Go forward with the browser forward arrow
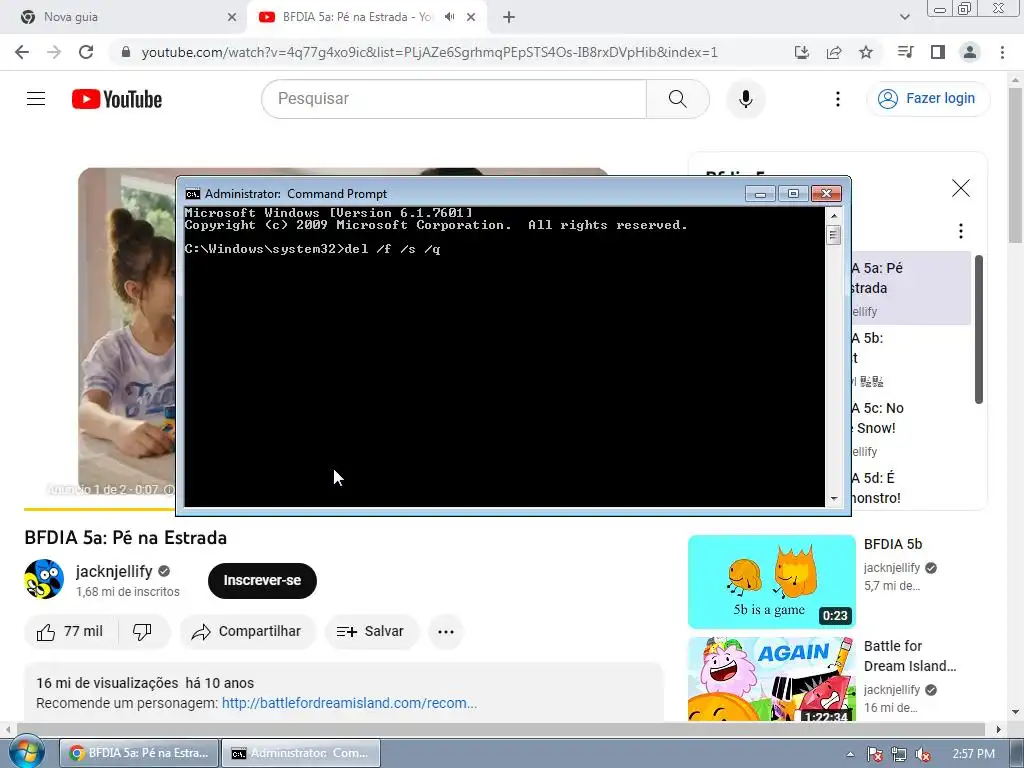Screen dimensions: 1024x768 54,52
